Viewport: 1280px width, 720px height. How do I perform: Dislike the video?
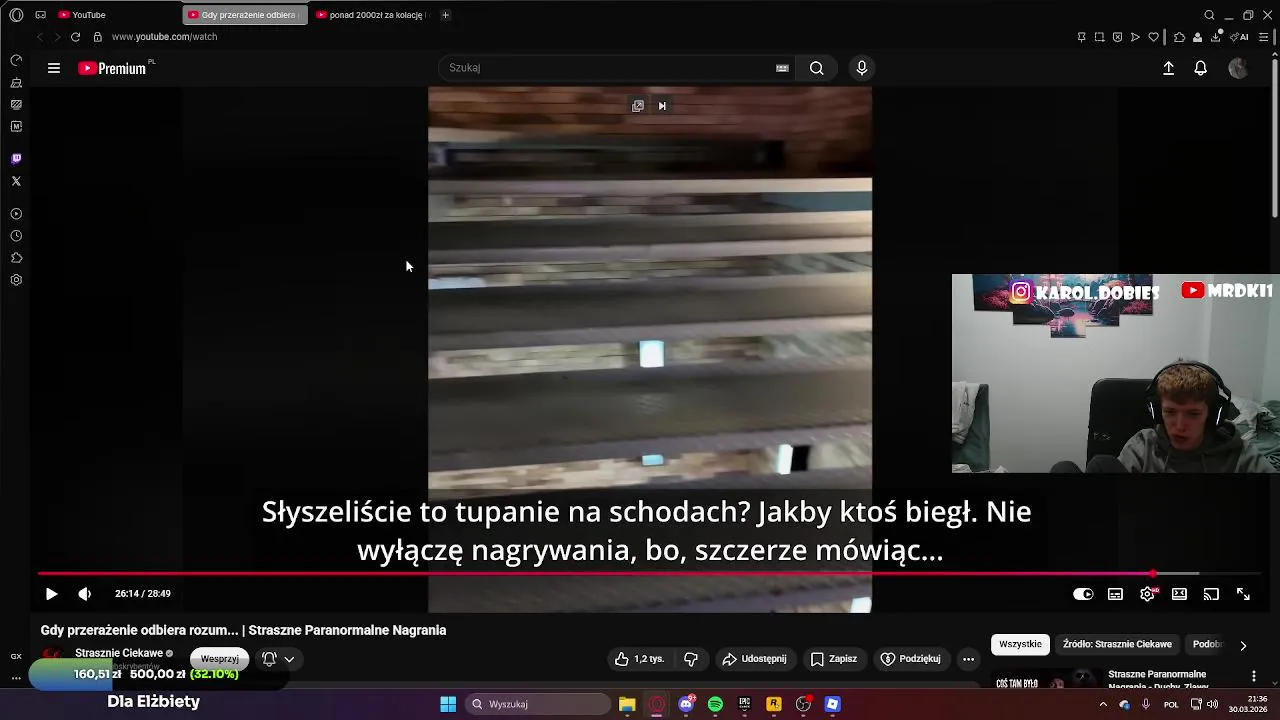(691, 659)
